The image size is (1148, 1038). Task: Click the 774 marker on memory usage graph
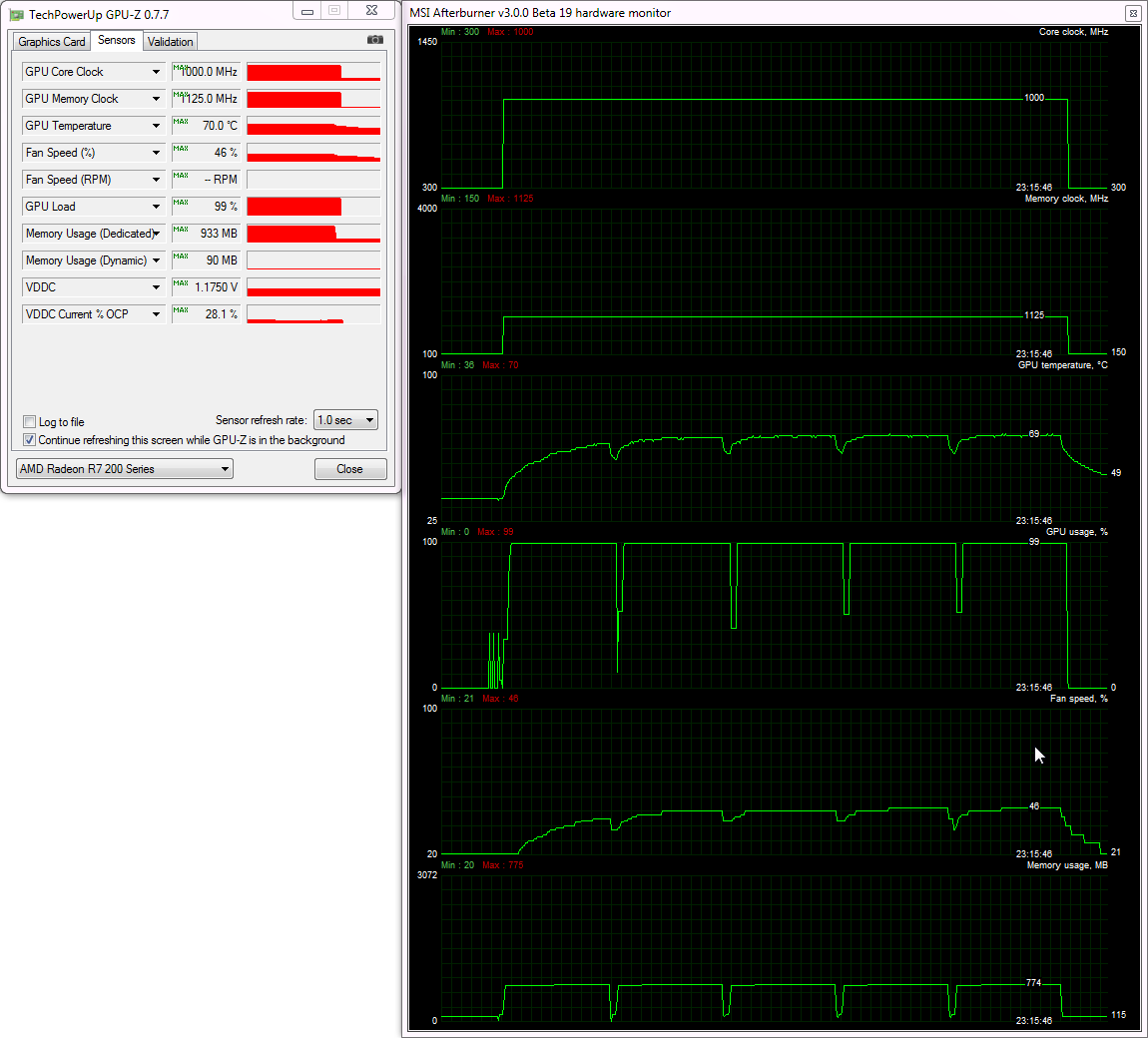click(x=1033, y=983)
